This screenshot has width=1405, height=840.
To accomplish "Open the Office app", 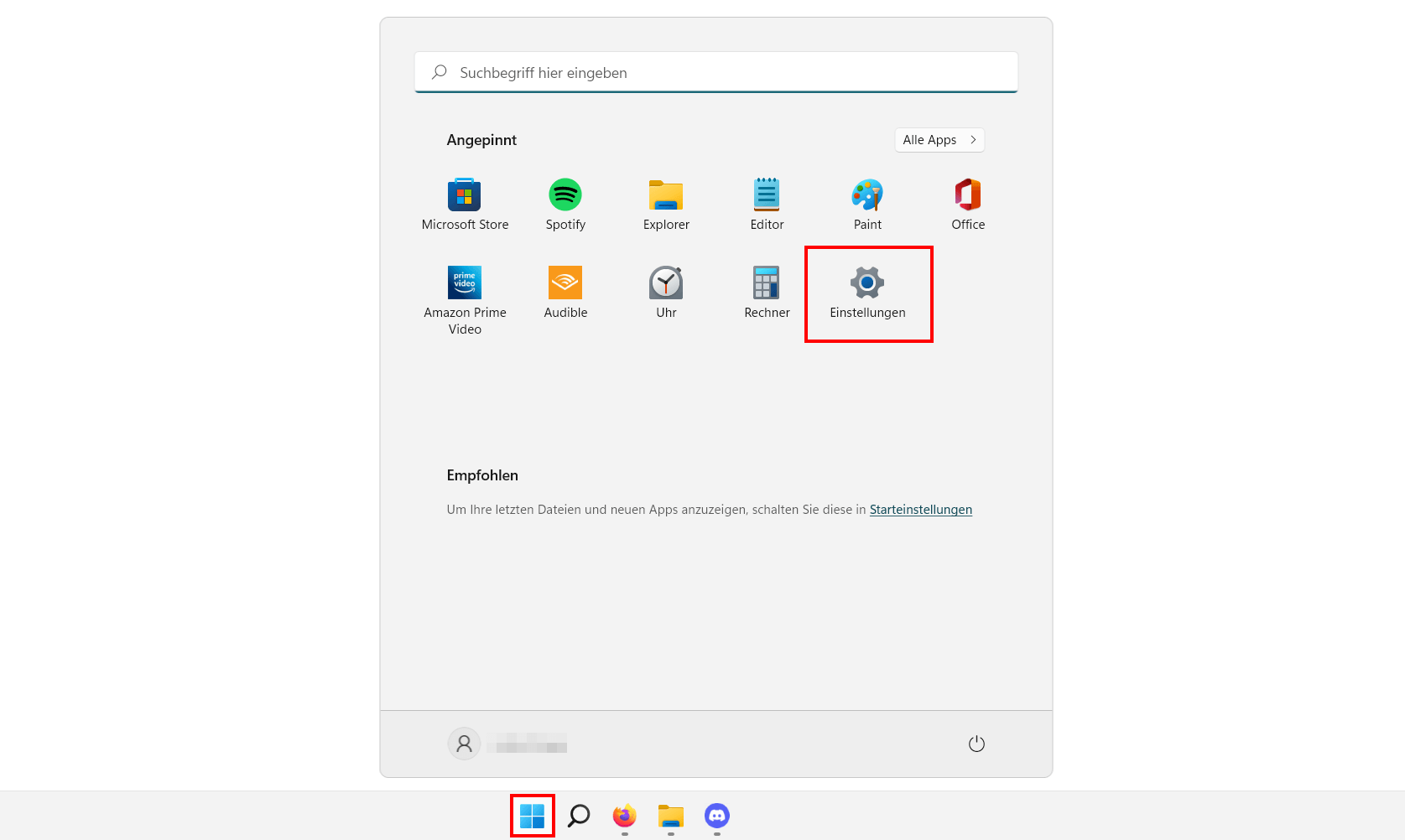I will coord(968,205).
